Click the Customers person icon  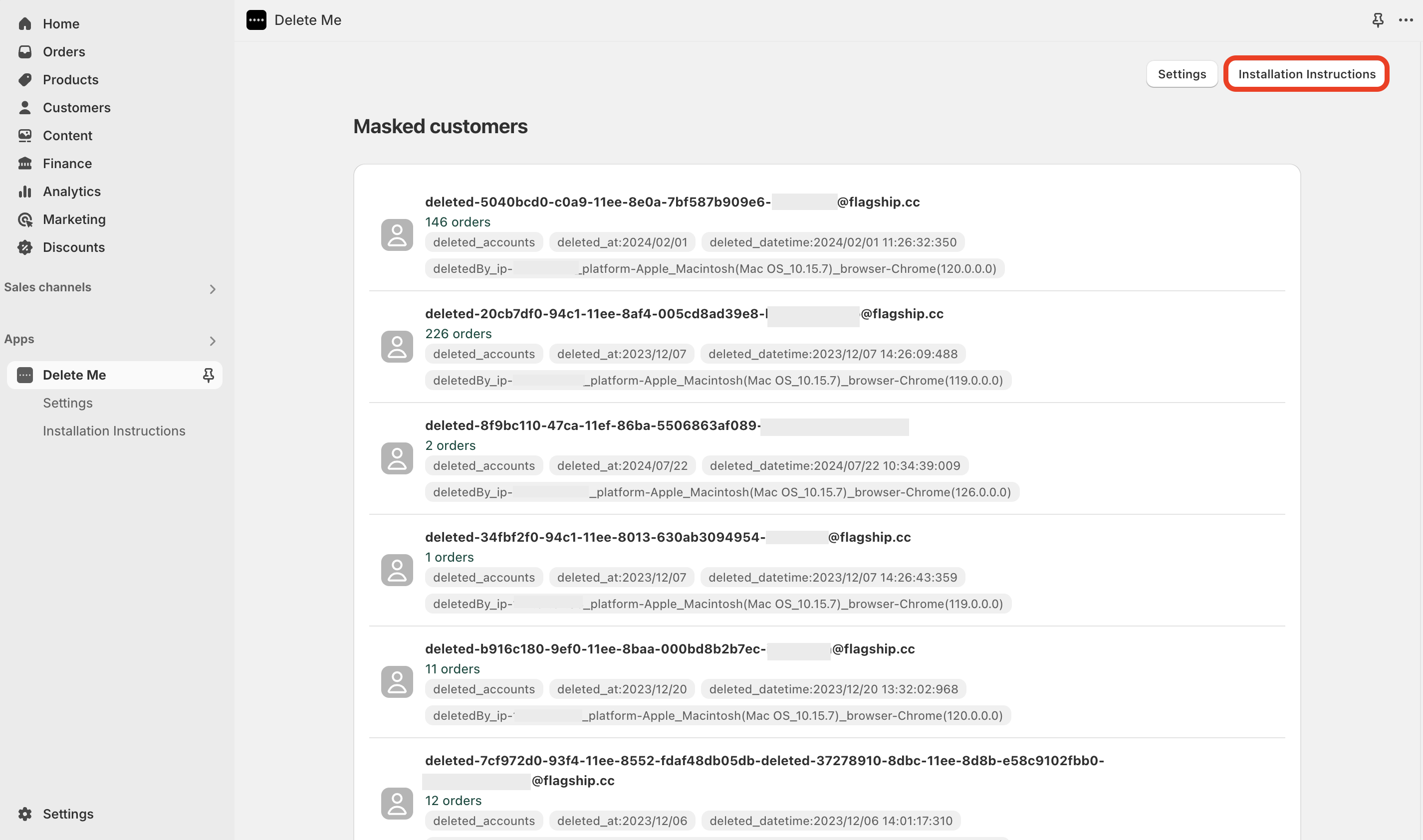(25, 108)
